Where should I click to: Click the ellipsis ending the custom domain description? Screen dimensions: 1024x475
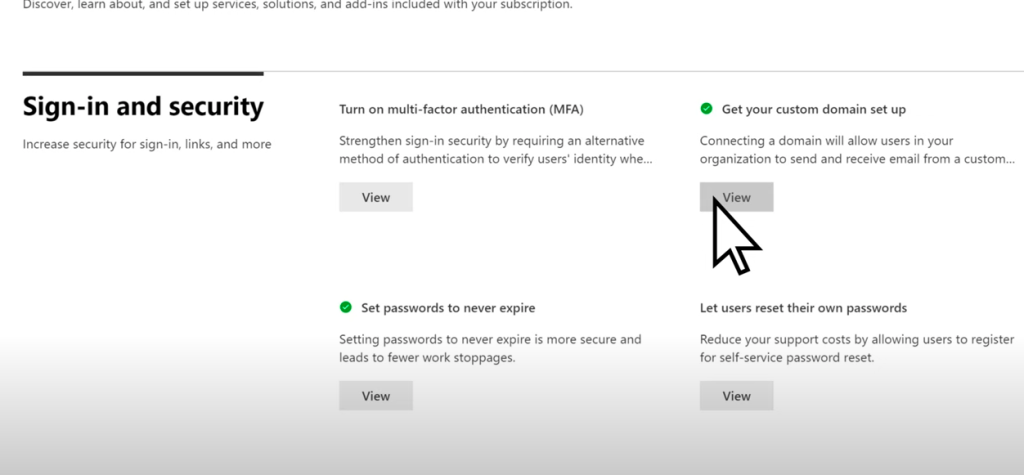point(1010,160)
